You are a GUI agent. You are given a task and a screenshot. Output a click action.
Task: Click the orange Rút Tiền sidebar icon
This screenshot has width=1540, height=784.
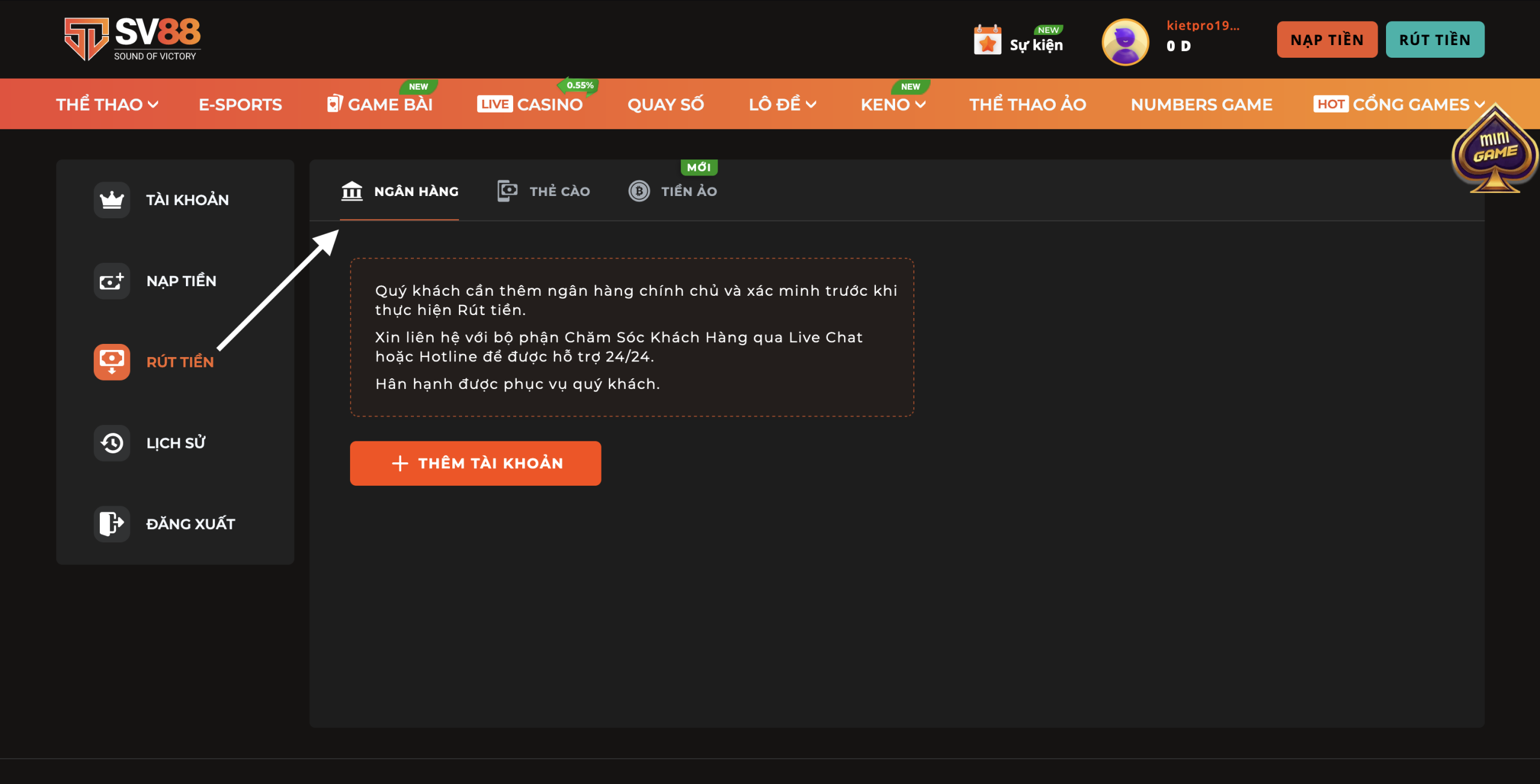click(112, 361)
